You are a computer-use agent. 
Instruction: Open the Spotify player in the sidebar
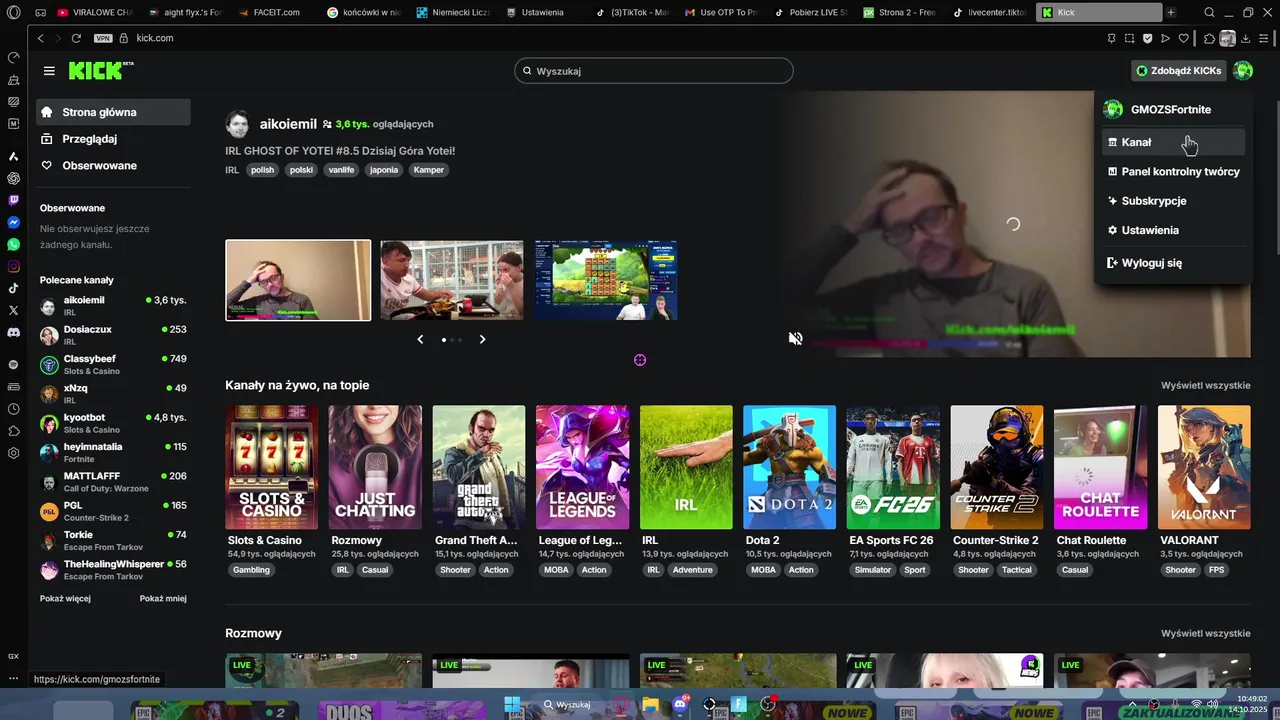pos(13,364)
